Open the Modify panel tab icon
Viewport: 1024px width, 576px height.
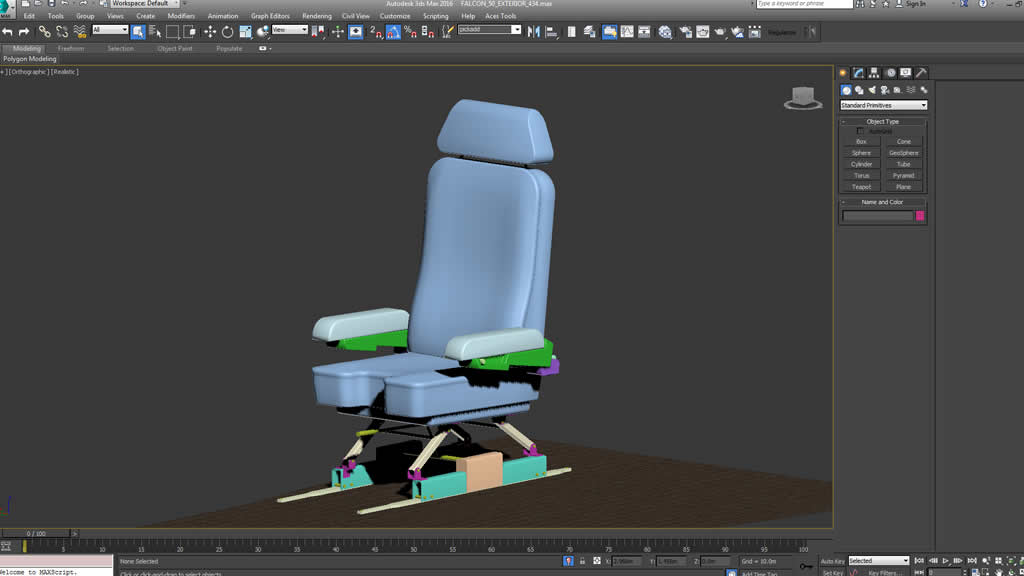[858, 73]
